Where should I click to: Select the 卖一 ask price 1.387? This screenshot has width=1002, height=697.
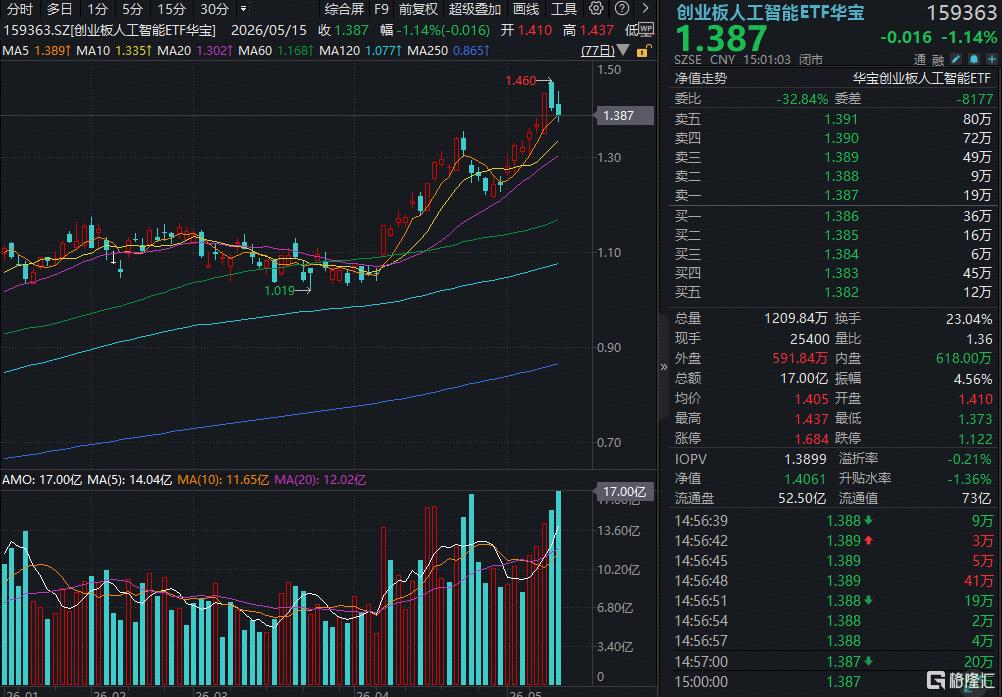pyautogui.click(x=841, y=195)
